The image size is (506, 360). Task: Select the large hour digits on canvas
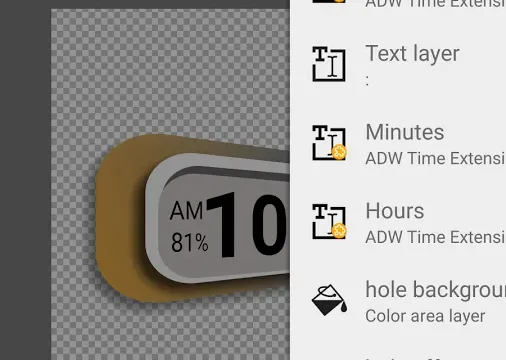pyautogui.click(x=247, y=225)
